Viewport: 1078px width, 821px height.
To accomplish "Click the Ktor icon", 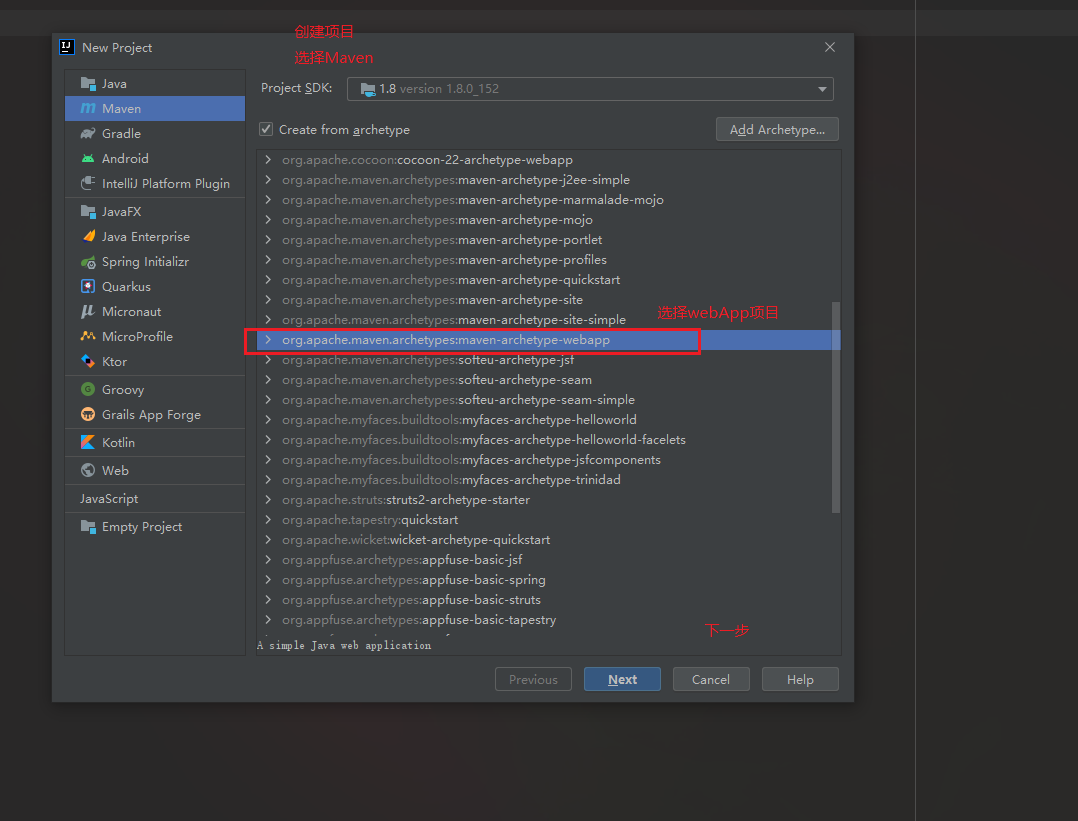I will [x=88, y=361].
